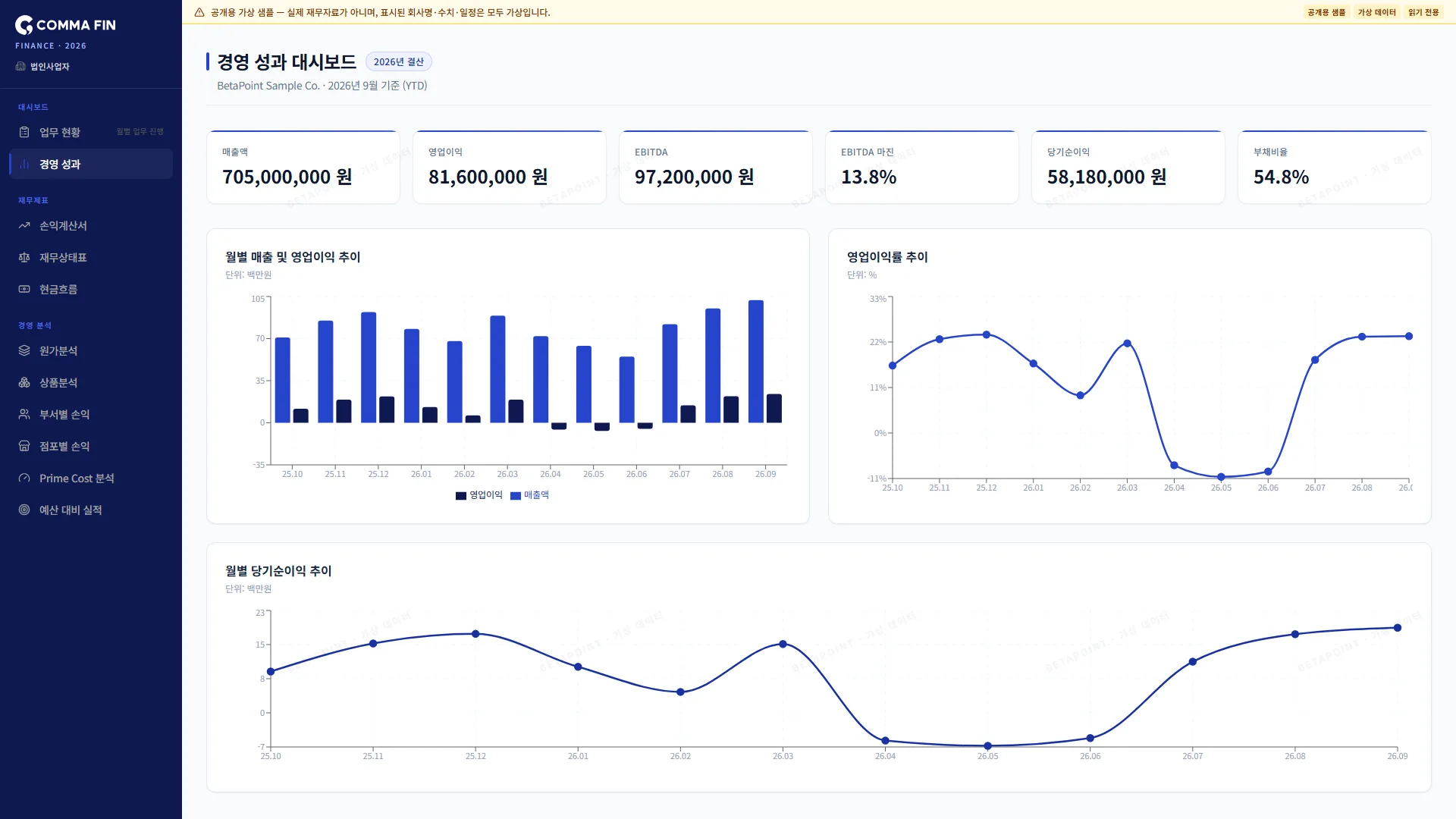The height and width of the screenshot is (819, 1456).
Task: Click the 가상 데이터 tag
Action: (1376, 12)
